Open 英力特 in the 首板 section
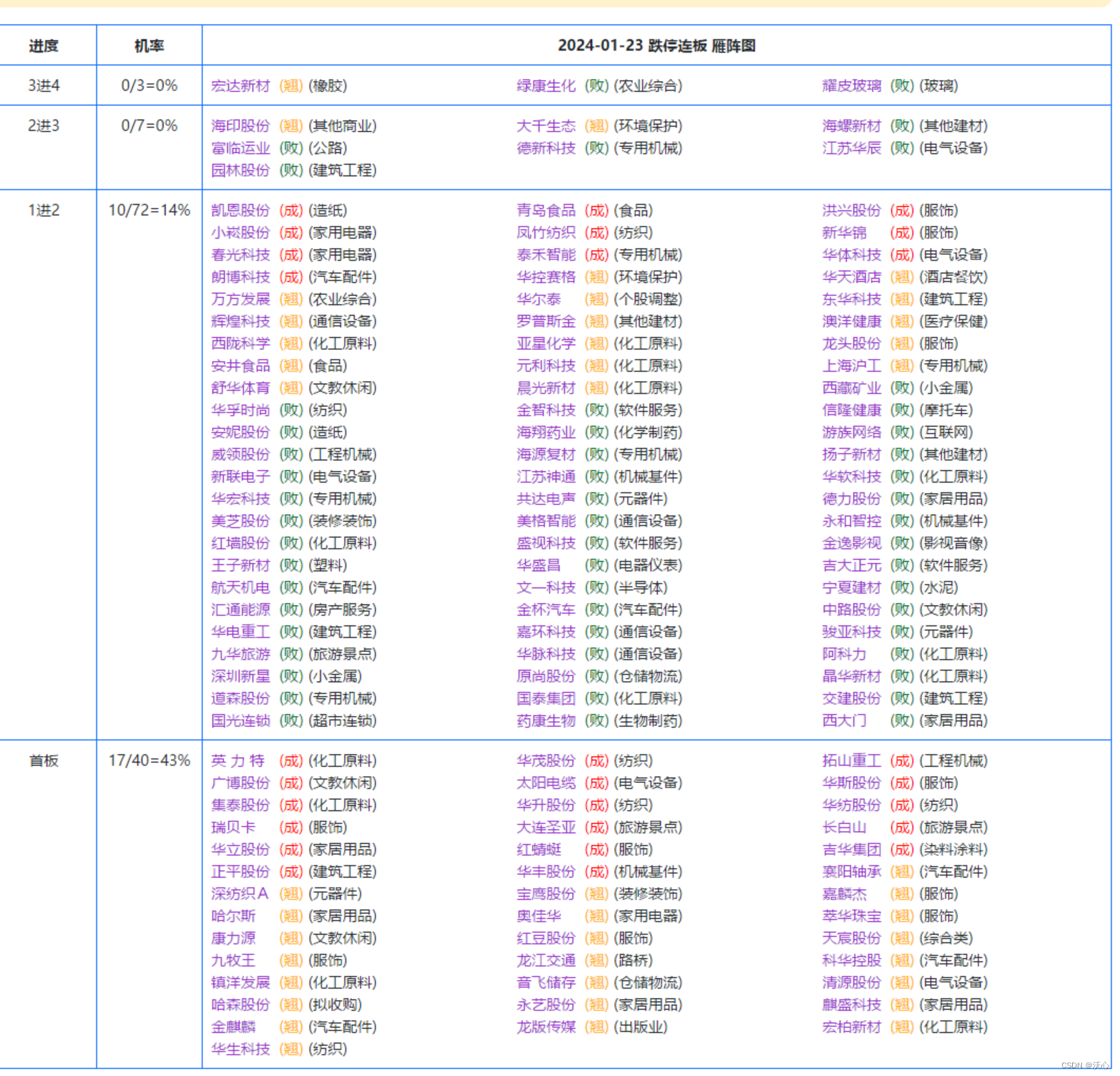This screenshot has height=1076, width=1120. coord(238,761)
